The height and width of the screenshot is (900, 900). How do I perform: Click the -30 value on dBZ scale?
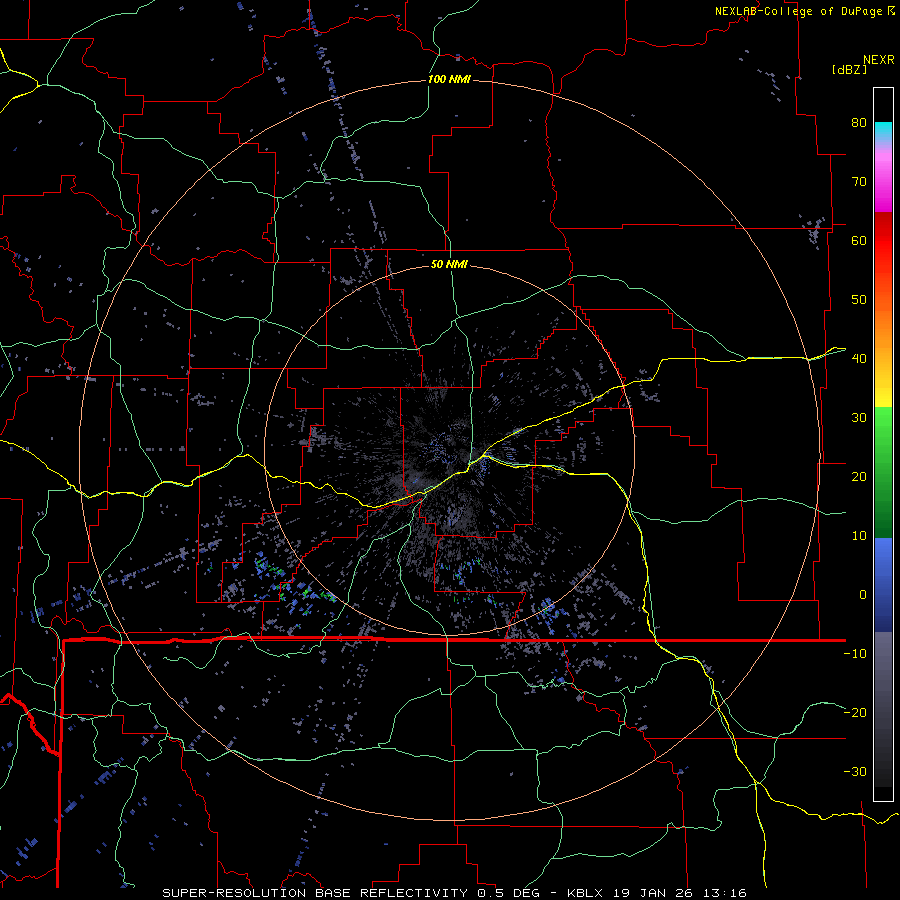(855, 772)
